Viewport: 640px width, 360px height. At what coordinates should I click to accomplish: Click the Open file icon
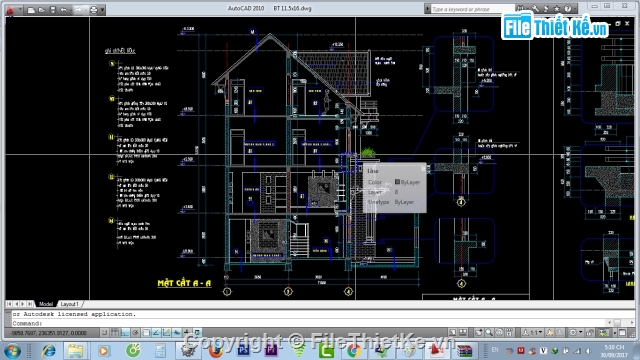(x=42, y=10)
